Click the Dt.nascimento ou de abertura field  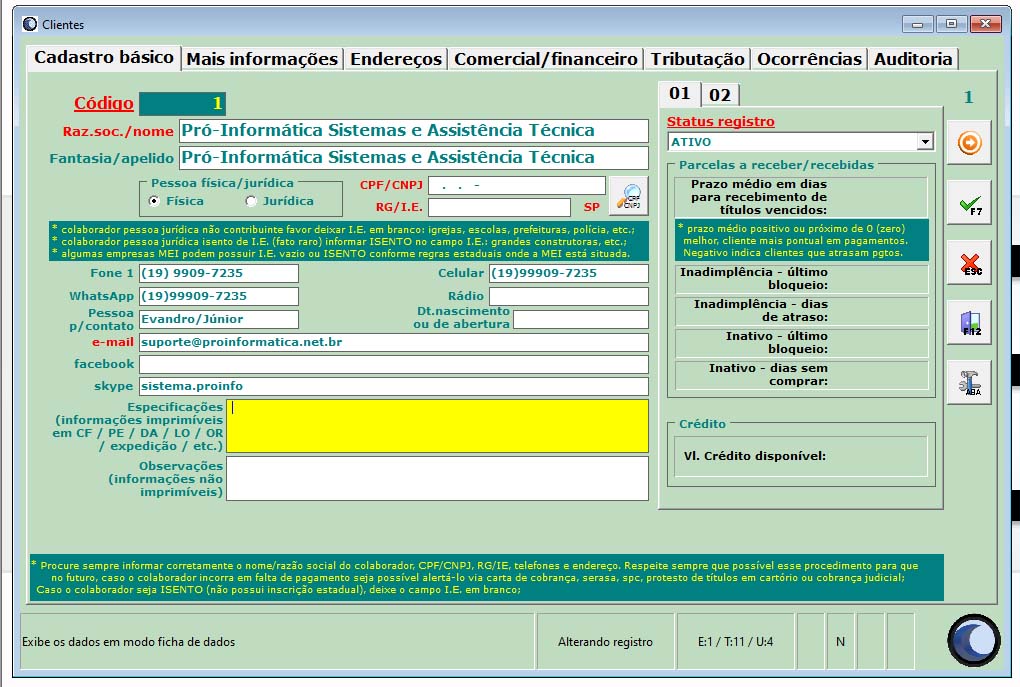click(x=581, y=319)
